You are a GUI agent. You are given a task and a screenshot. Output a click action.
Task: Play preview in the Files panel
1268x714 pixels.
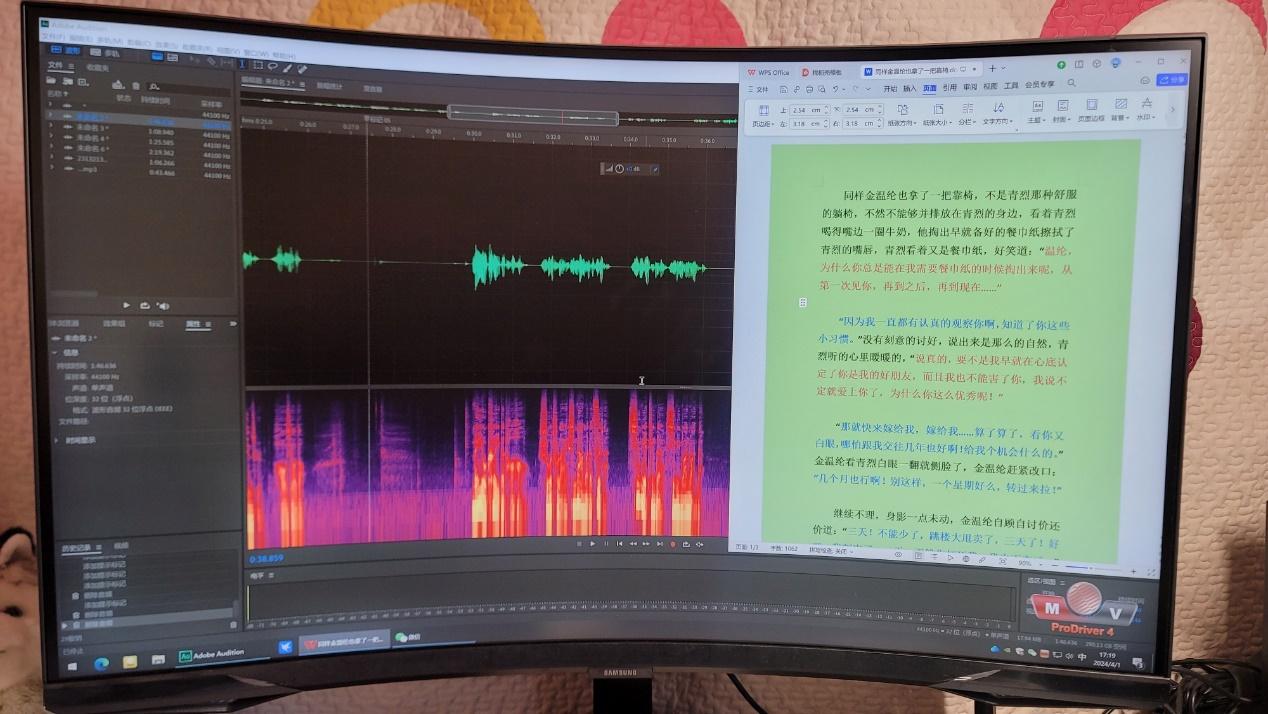tap(126, 305)
